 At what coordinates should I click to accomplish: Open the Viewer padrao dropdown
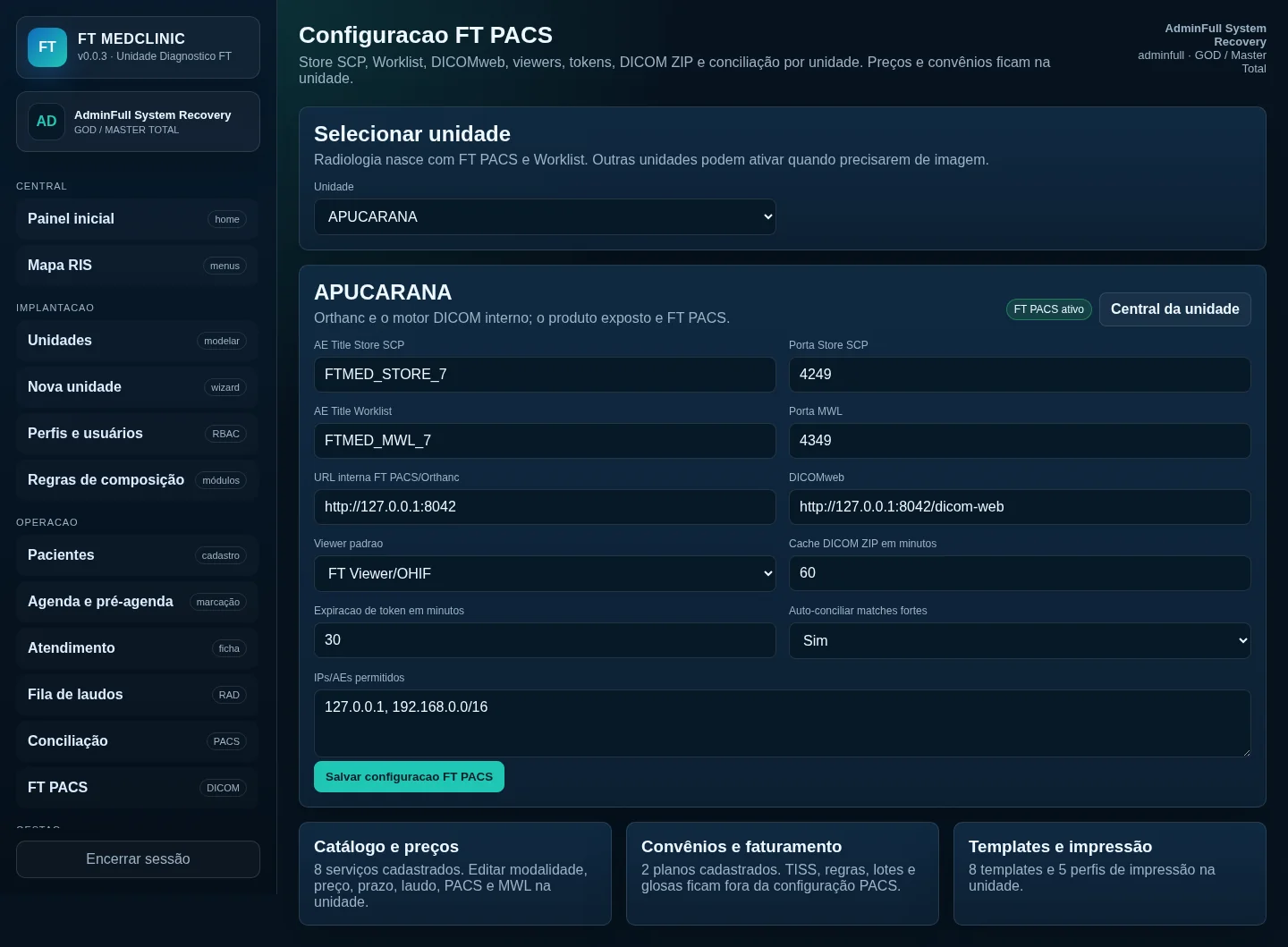click(545, 574)
